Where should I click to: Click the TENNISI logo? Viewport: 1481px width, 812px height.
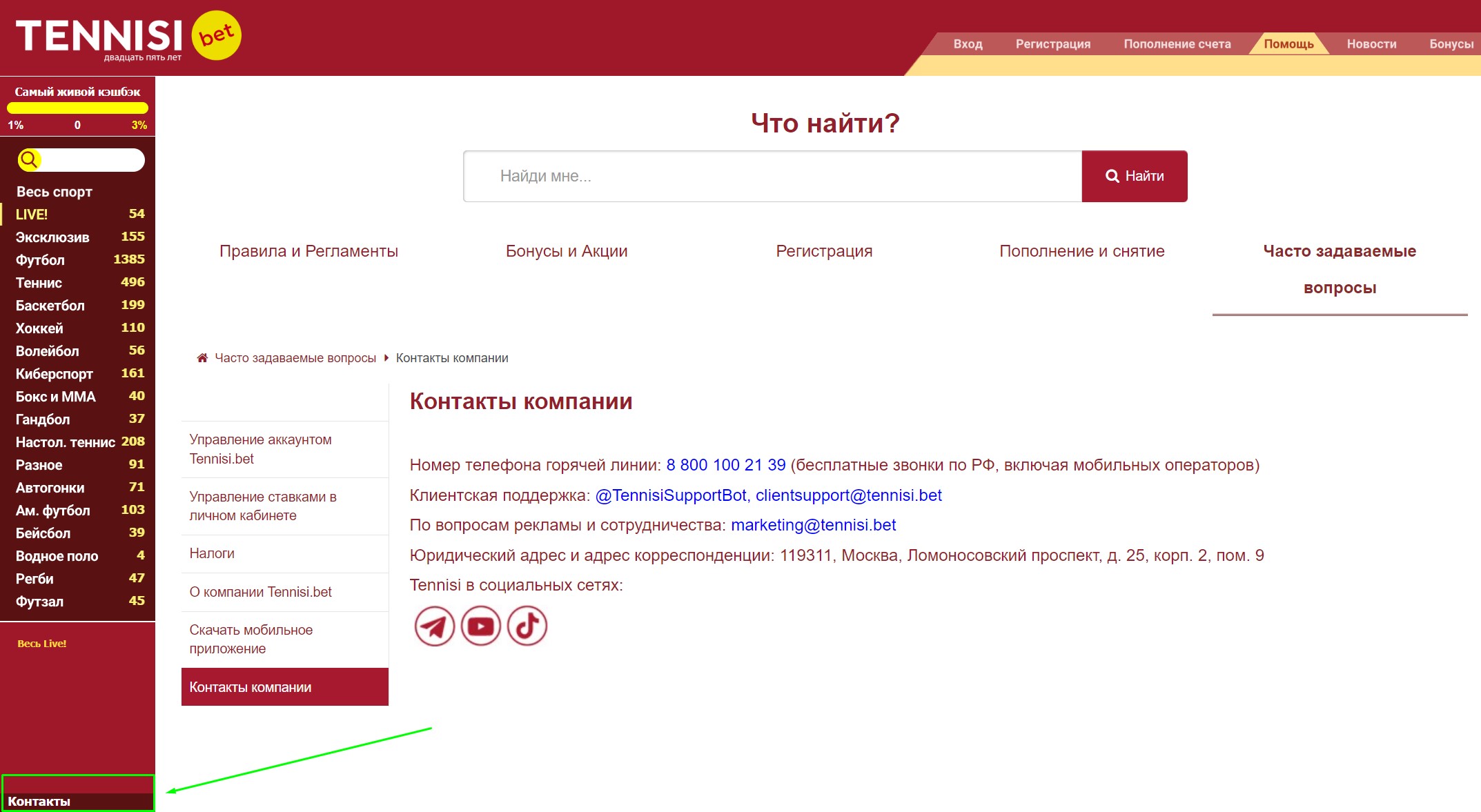point(97,32)
